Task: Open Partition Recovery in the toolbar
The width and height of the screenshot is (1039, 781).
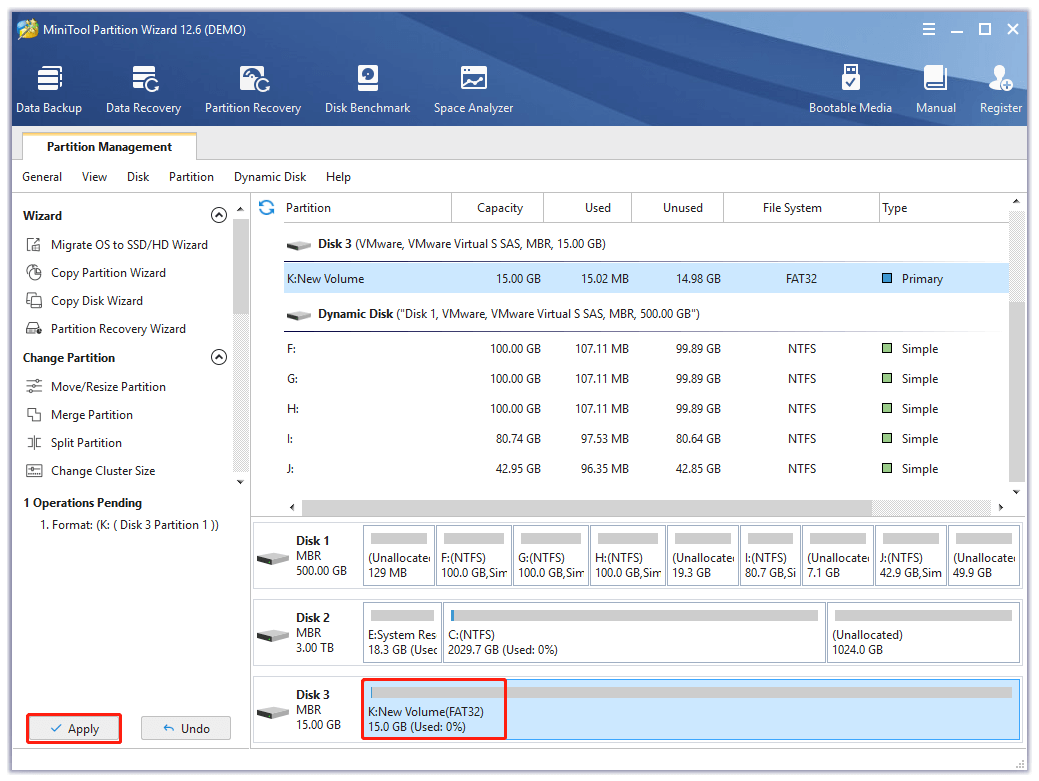Action: [252, 89]
